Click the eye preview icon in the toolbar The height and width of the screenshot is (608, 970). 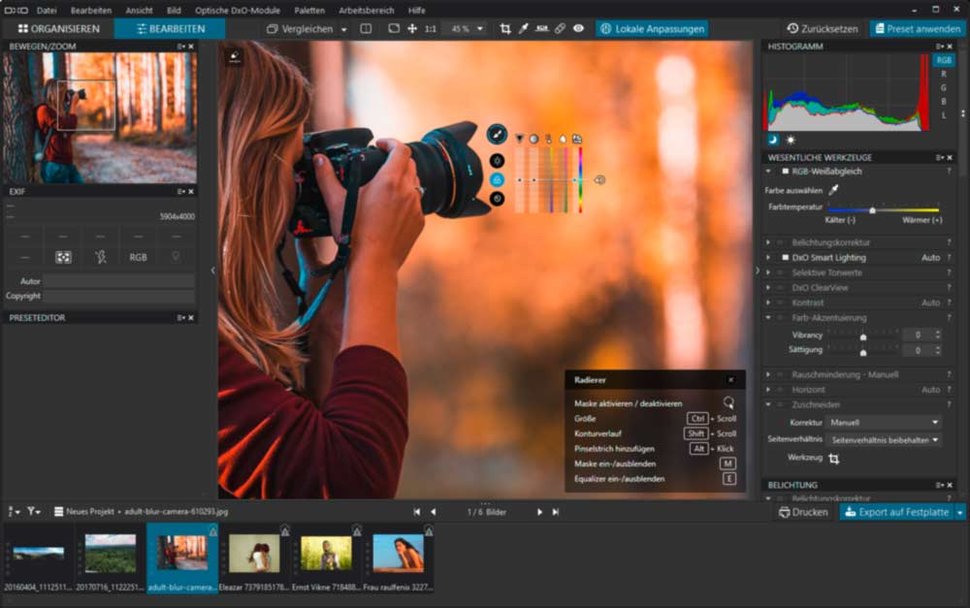point(578,29)
